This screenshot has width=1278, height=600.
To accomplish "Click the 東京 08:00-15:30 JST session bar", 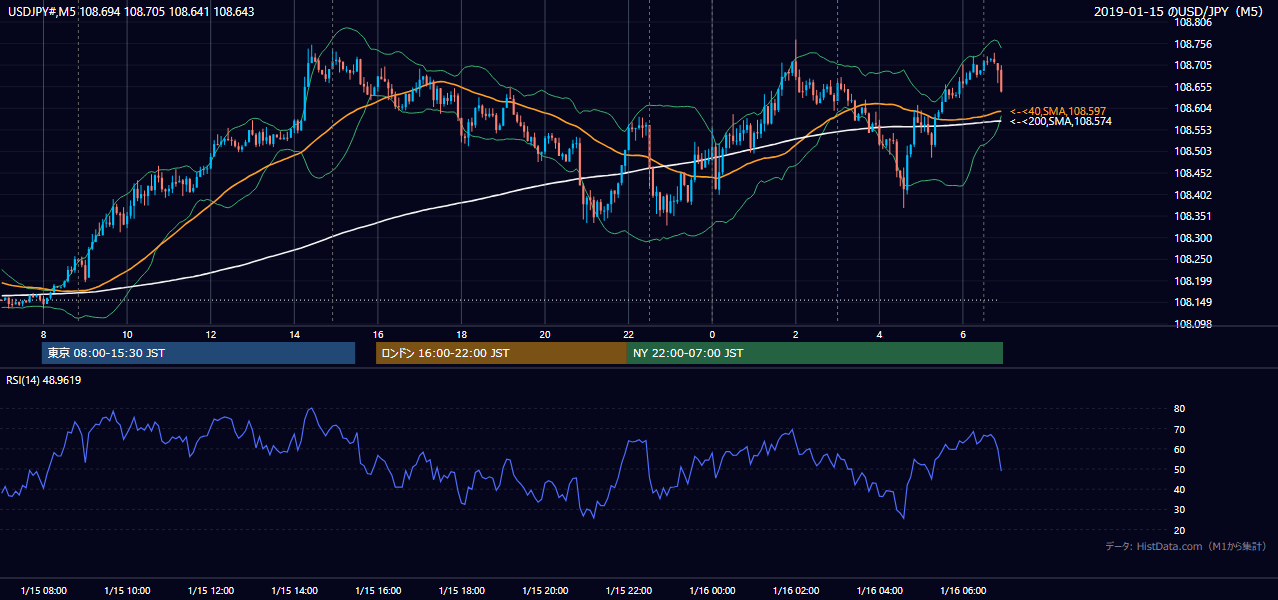I will [198, 353].
